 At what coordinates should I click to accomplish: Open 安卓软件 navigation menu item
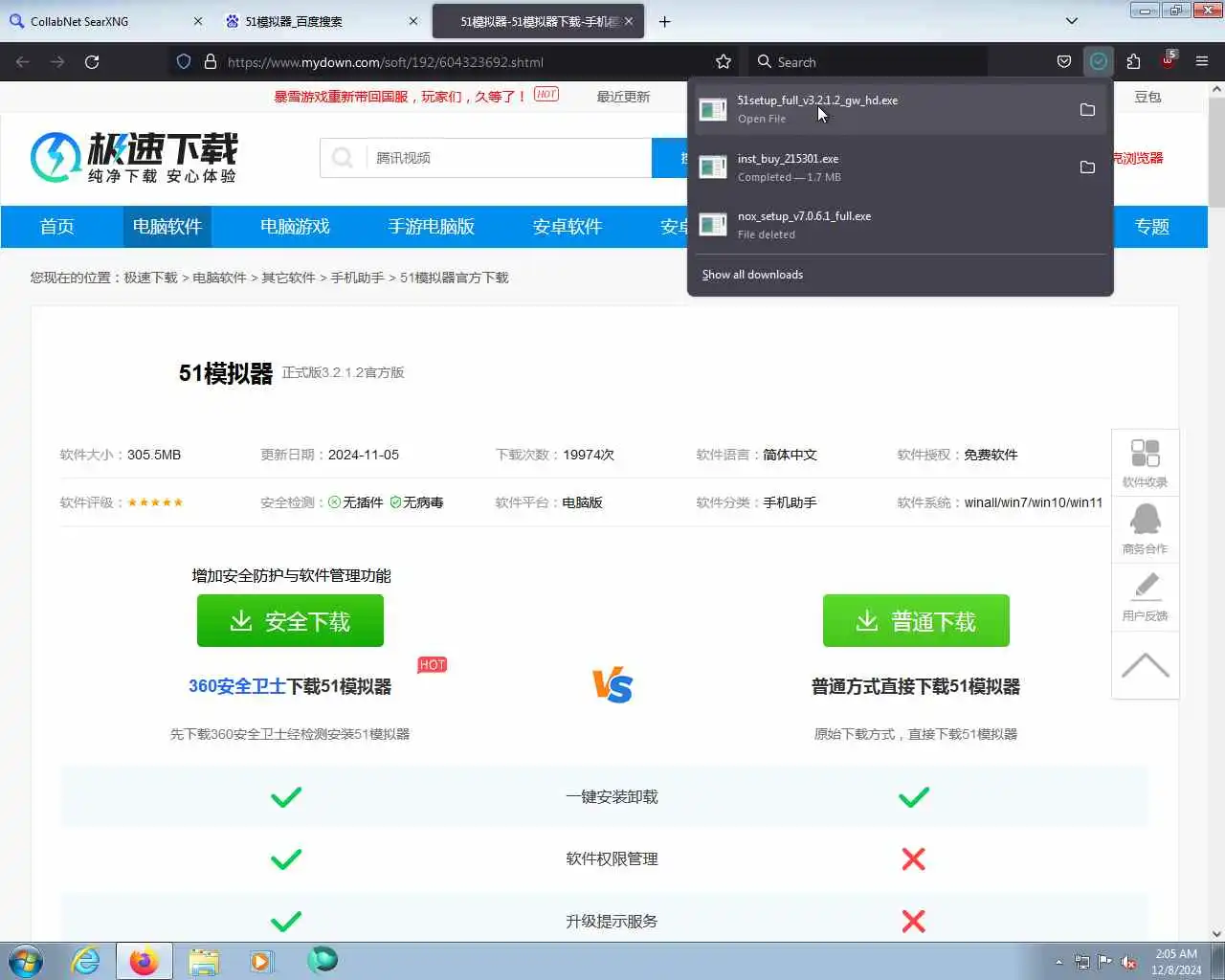pos(568,227)
